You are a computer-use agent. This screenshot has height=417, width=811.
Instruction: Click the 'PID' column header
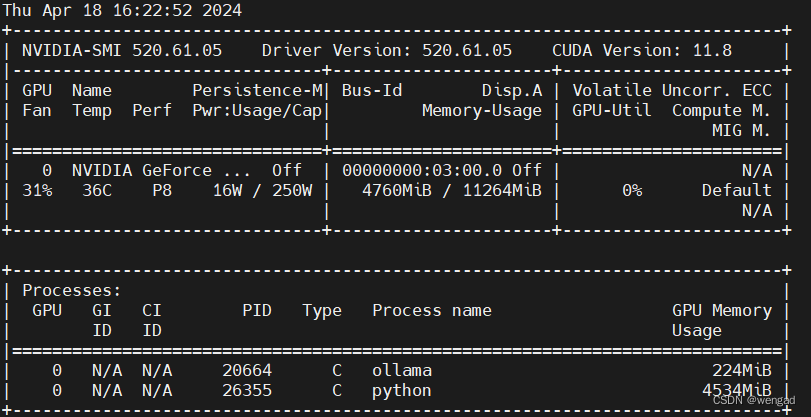coord(257,311)
